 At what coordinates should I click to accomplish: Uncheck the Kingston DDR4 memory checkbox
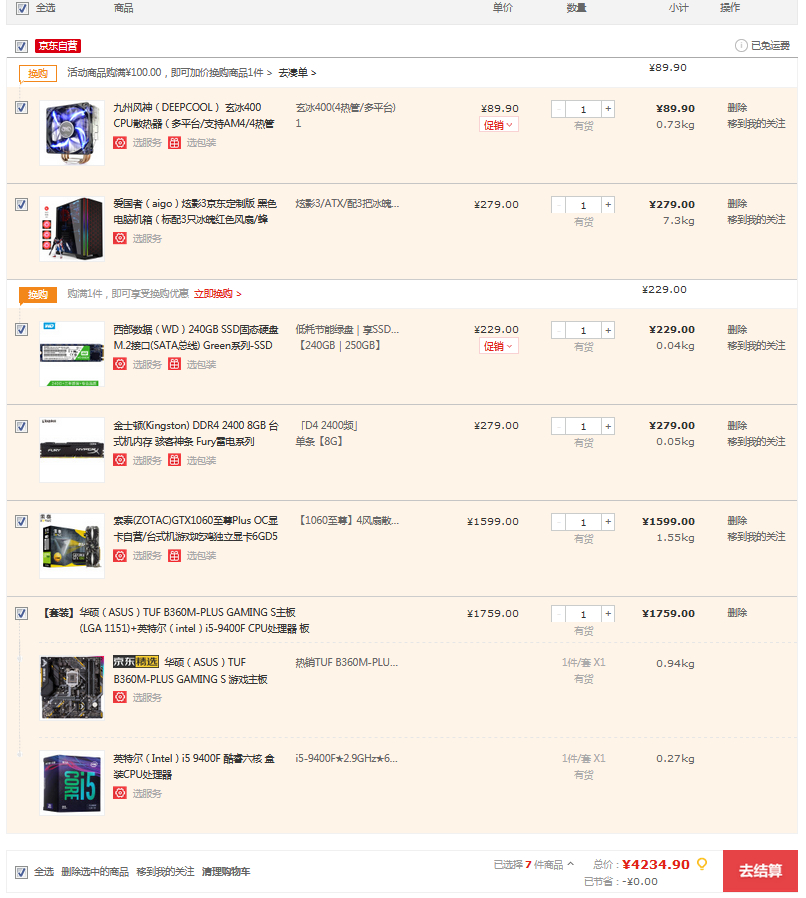click(x=22, y=426)
